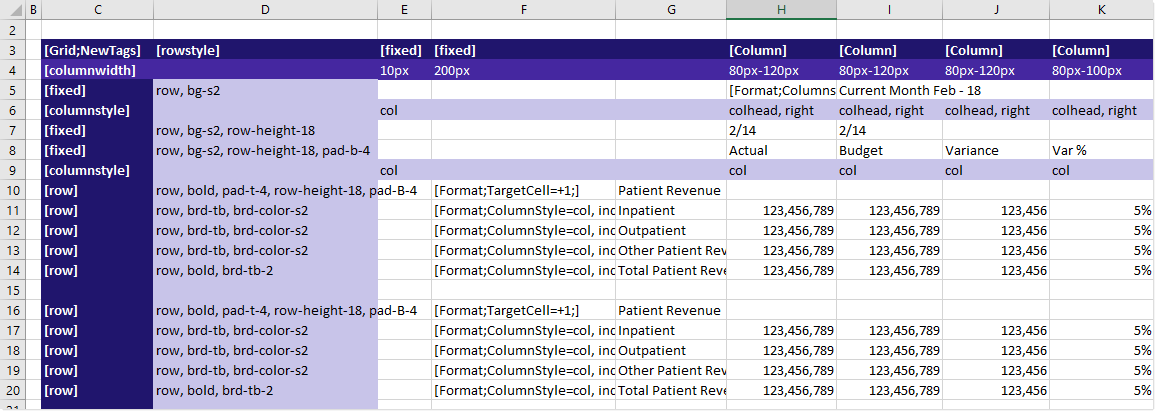Select the "[Grid;NewTags]" cell
The width and height of the screenshot is (1157, 413).
[97, 50]
